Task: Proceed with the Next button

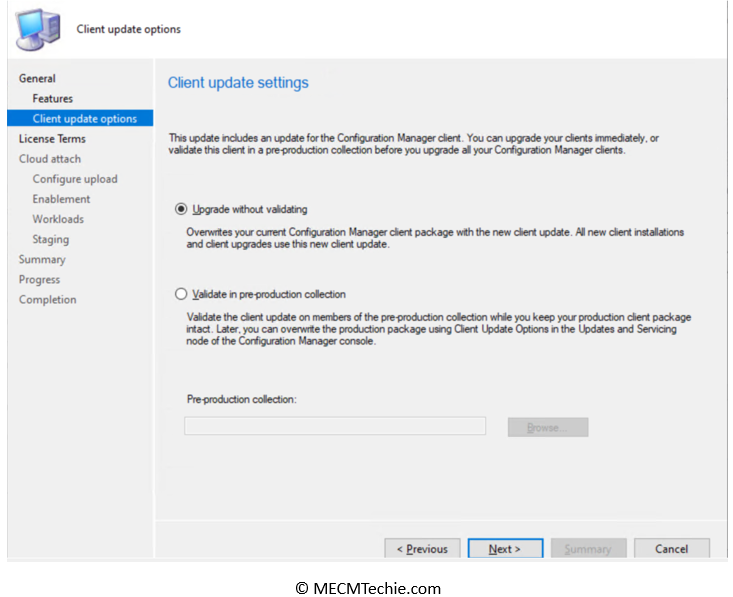Action: point(505,548)
